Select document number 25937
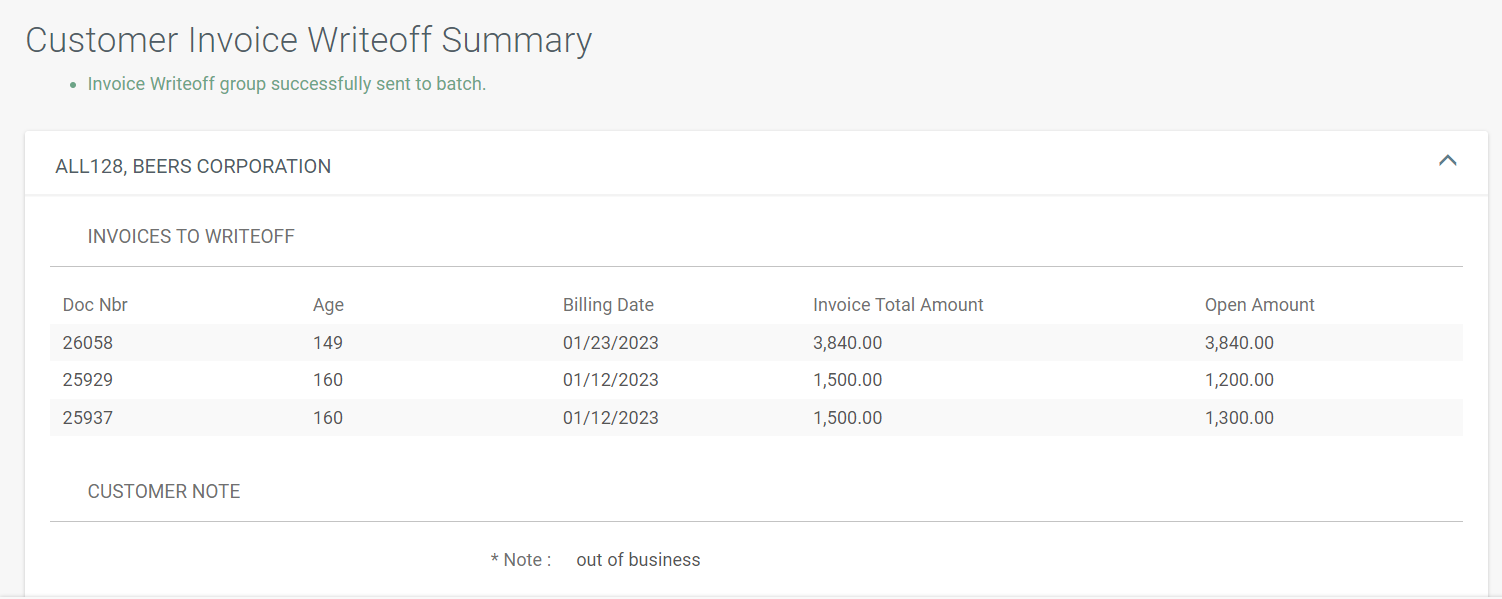The image size is (1502, 599). pyautogui.click(x=88, y=418)
